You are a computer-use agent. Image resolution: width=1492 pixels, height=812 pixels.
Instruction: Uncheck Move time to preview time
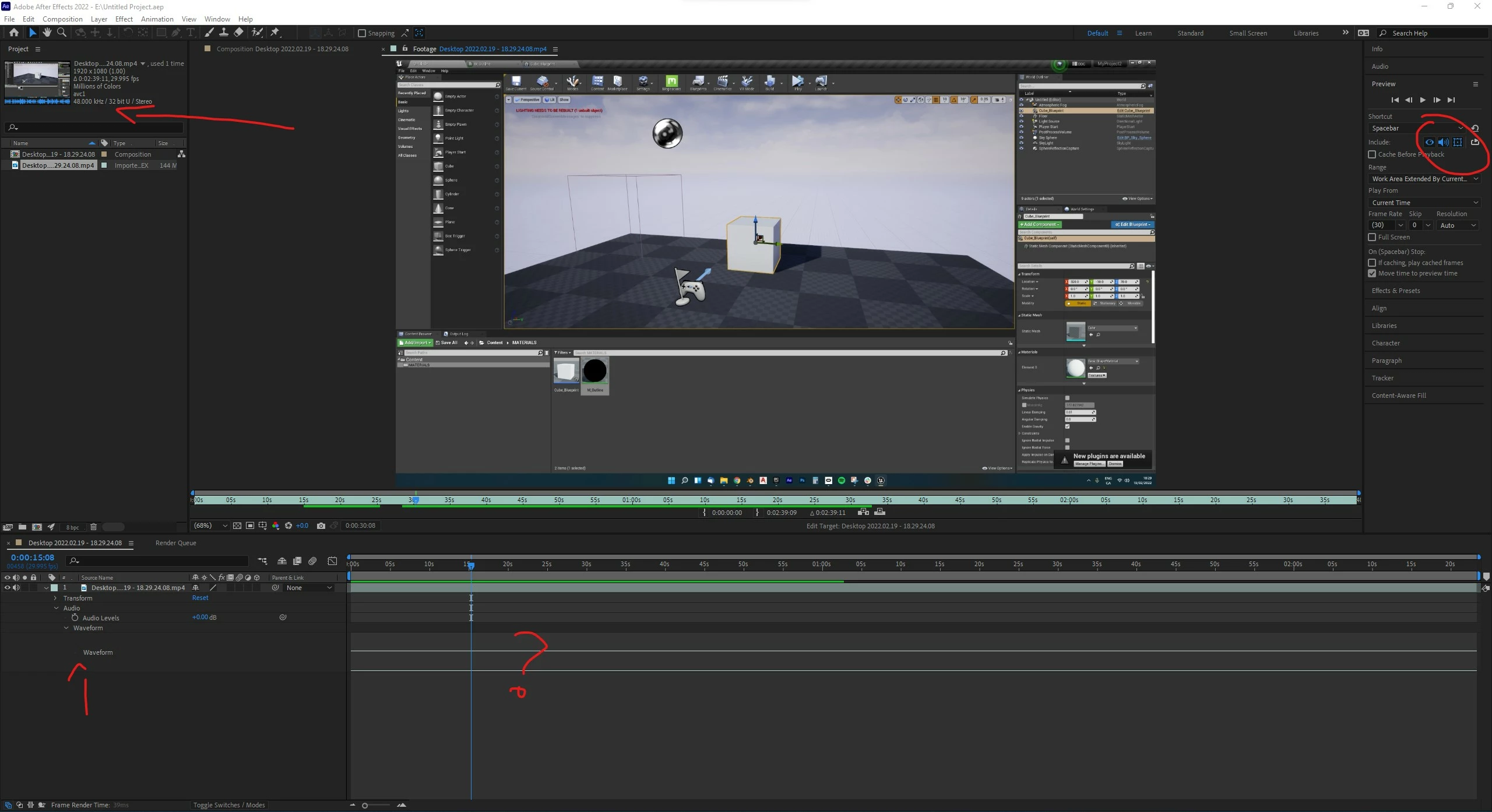pos(1372,273)
